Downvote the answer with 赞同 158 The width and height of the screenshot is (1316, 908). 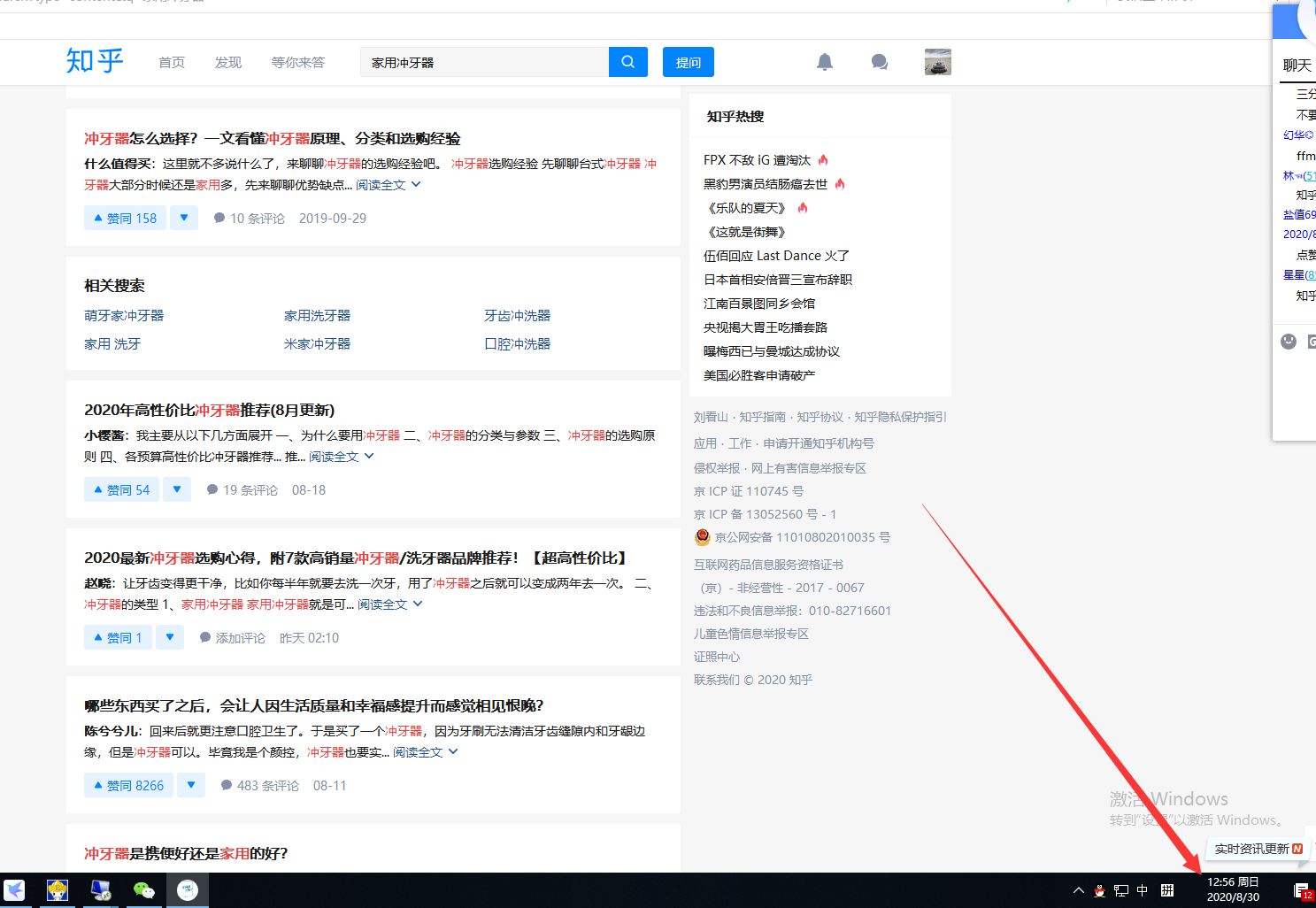pos(184,218)
